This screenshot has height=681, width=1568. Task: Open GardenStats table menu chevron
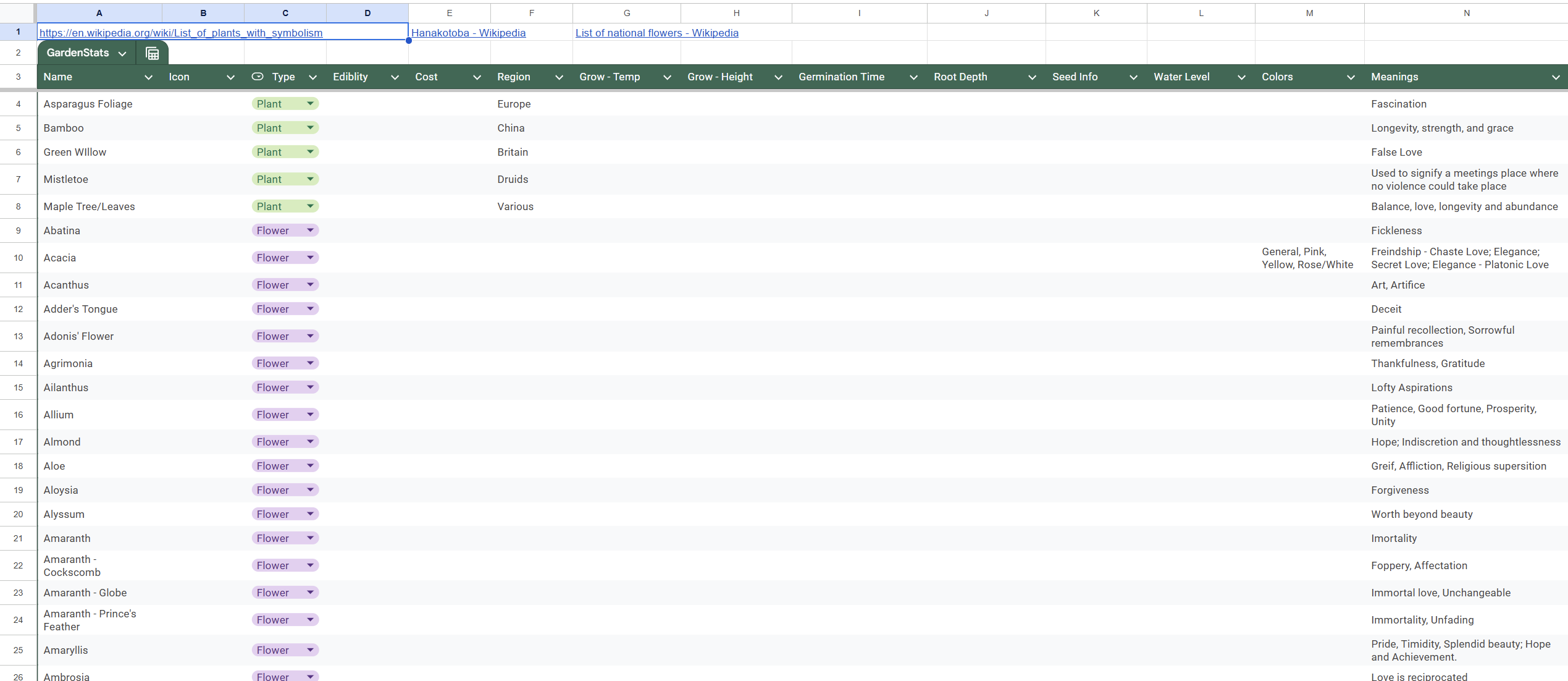click(122, 53)
